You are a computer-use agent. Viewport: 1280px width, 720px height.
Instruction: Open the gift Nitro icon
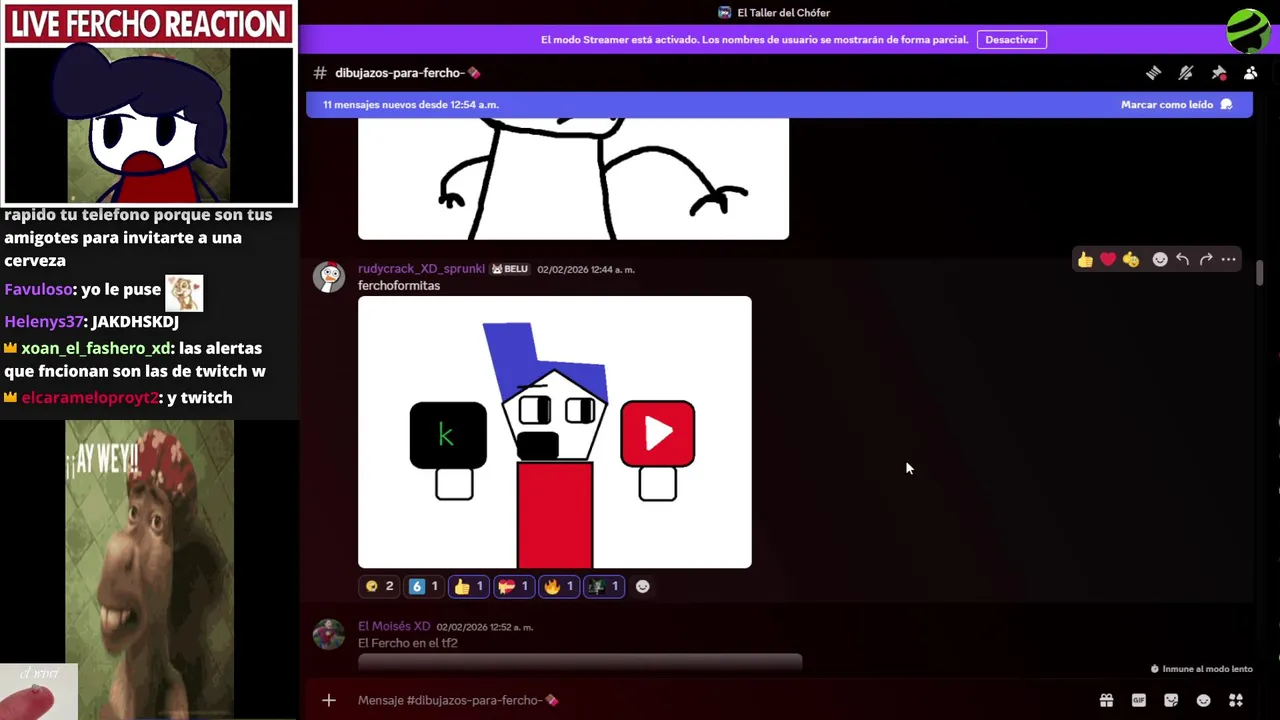[x=1106, y=700]
